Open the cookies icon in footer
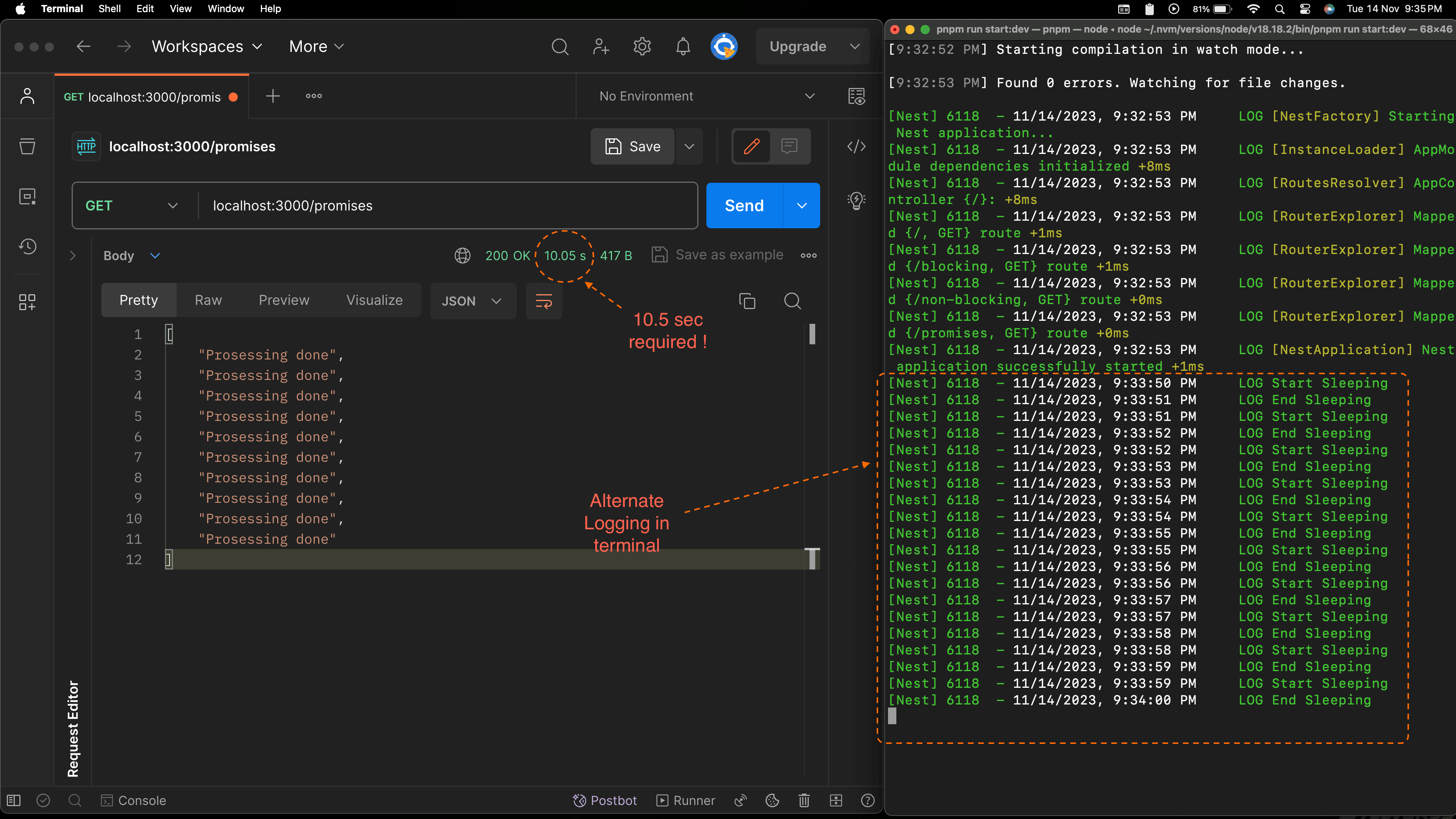The width and height of the screenshot is (1456, 819). coord(772,800)
